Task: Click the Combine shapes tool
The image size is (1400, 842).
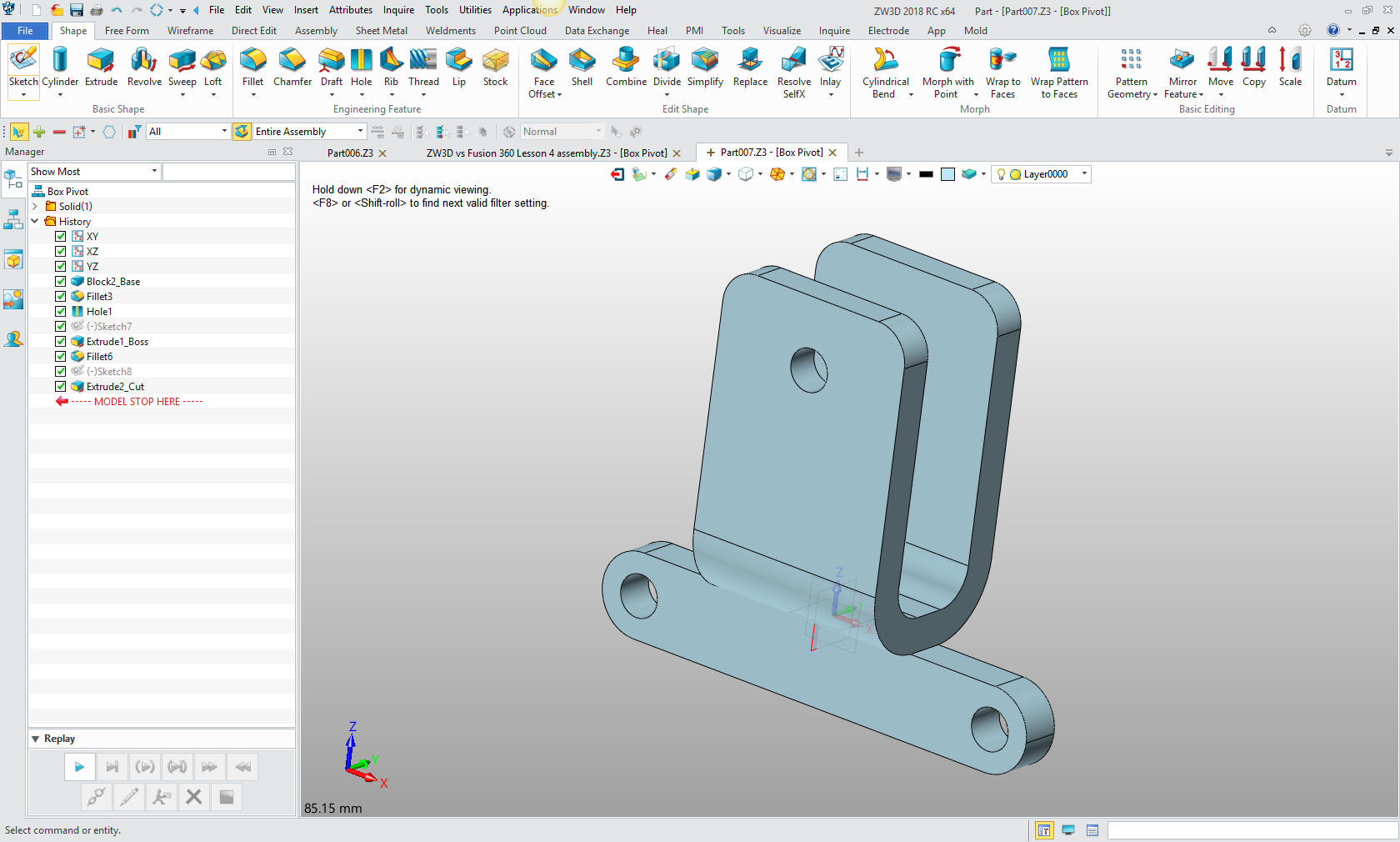Action: pos(625,68)
